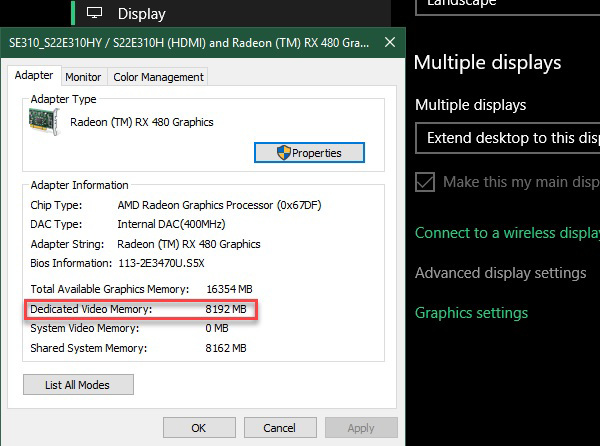Click the Radeon (TM) RX 480 Graphics adapter type name
This screenshot has height=446, width=600.
tap(142, 122)
